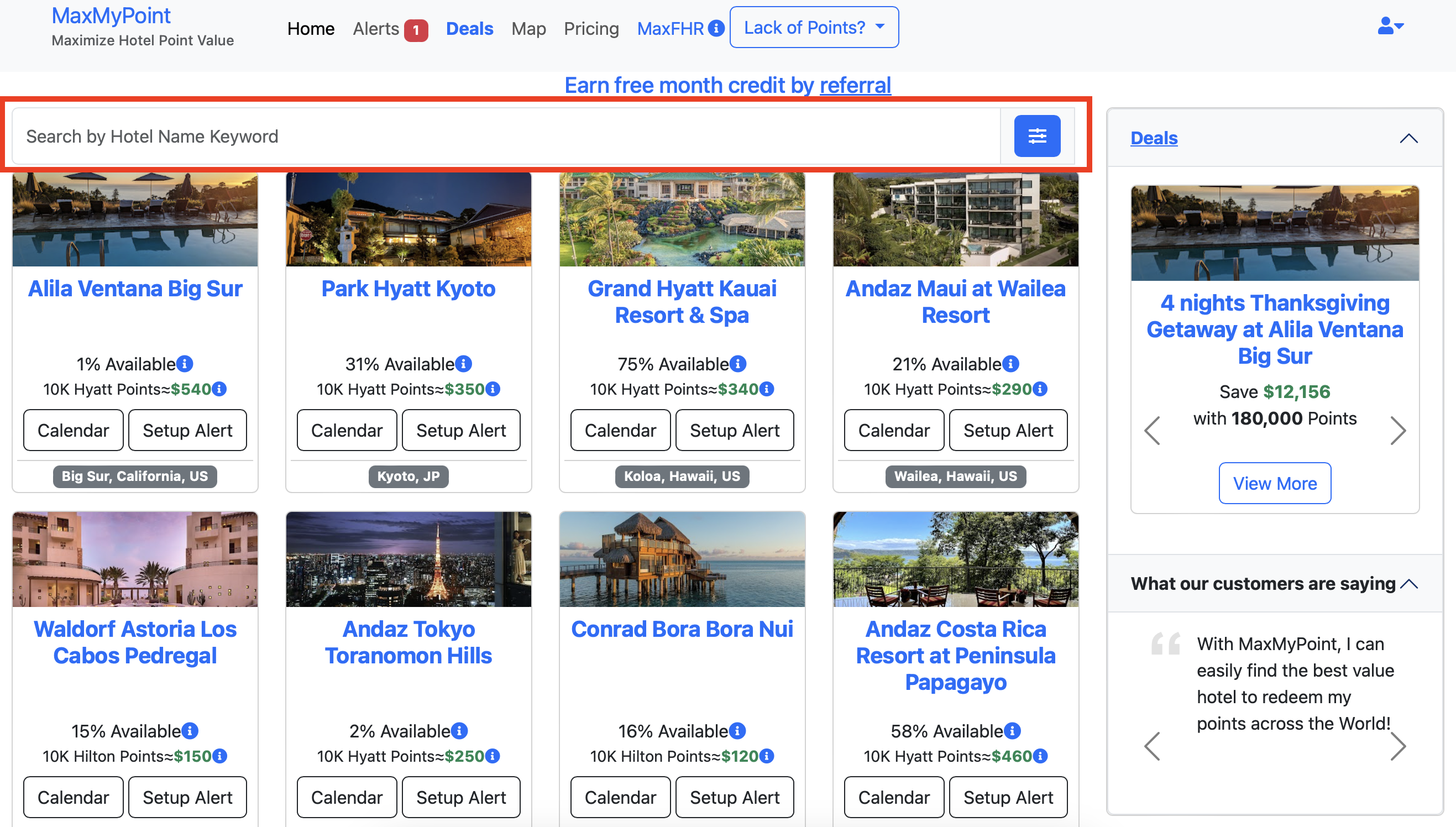Show next deal in Deals carousel
This screenshot has width=1456, height=827.
[x=1398, y=431]
